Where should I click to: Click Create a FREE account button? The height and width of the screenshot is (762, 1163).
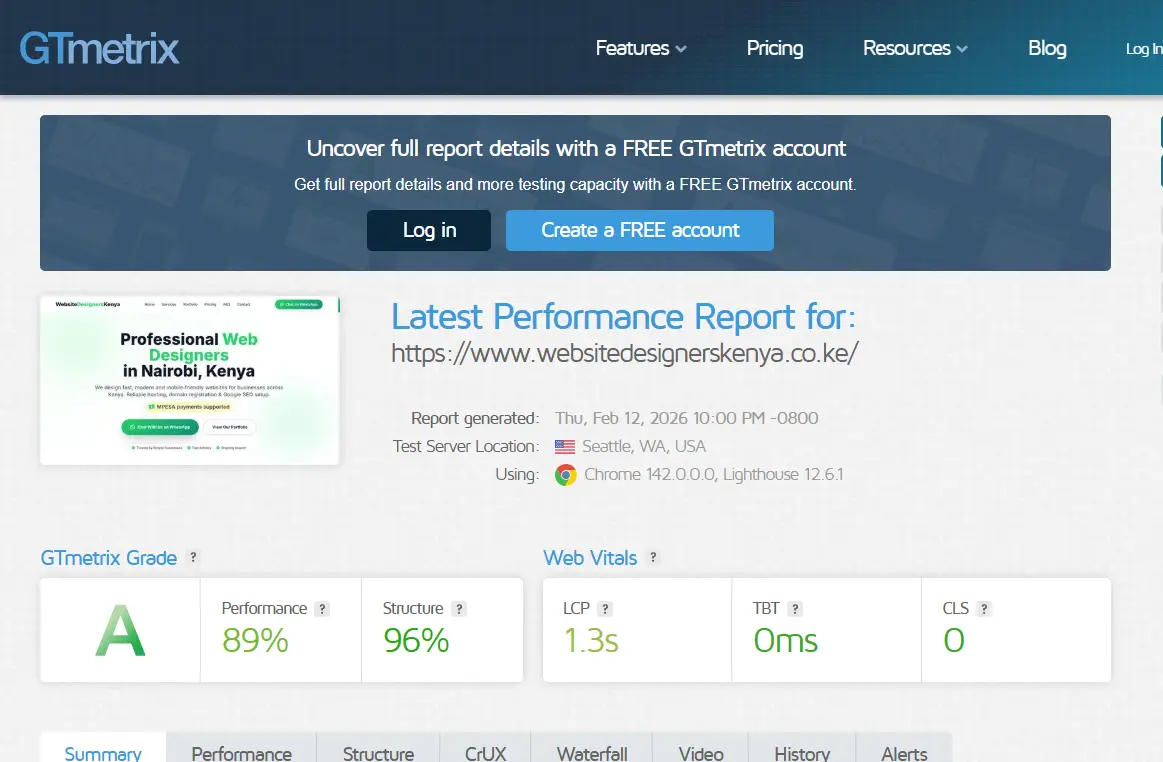(639, 230)
